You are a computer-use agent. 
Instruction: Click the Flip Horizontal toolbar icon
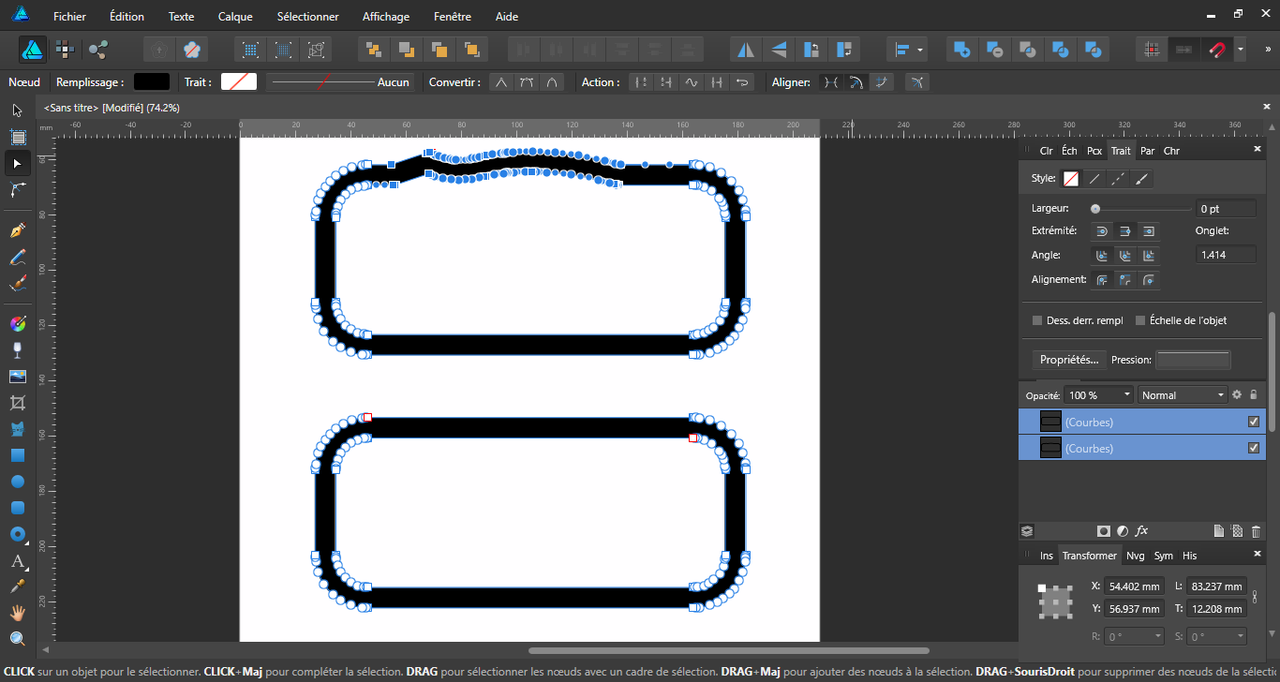[x=746, y=49]
